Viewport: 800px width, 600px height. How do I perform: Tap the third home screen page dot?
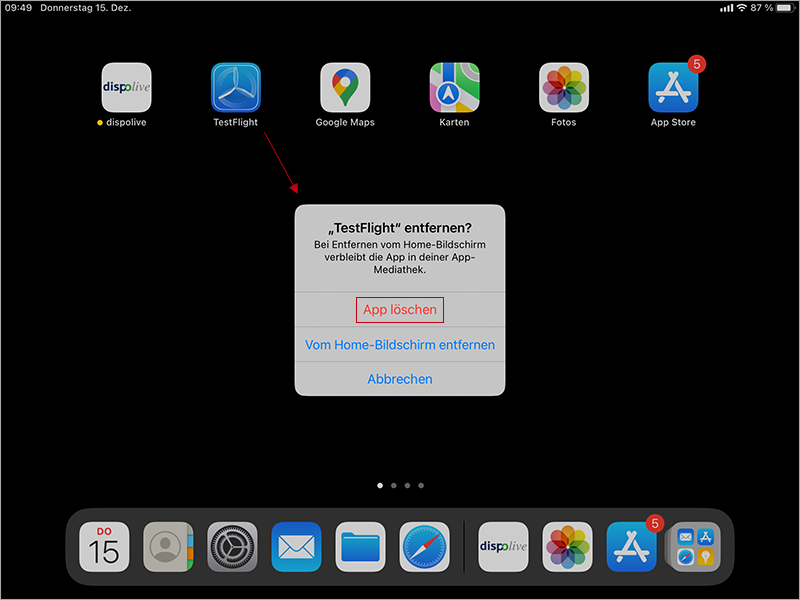click(407, 485)
